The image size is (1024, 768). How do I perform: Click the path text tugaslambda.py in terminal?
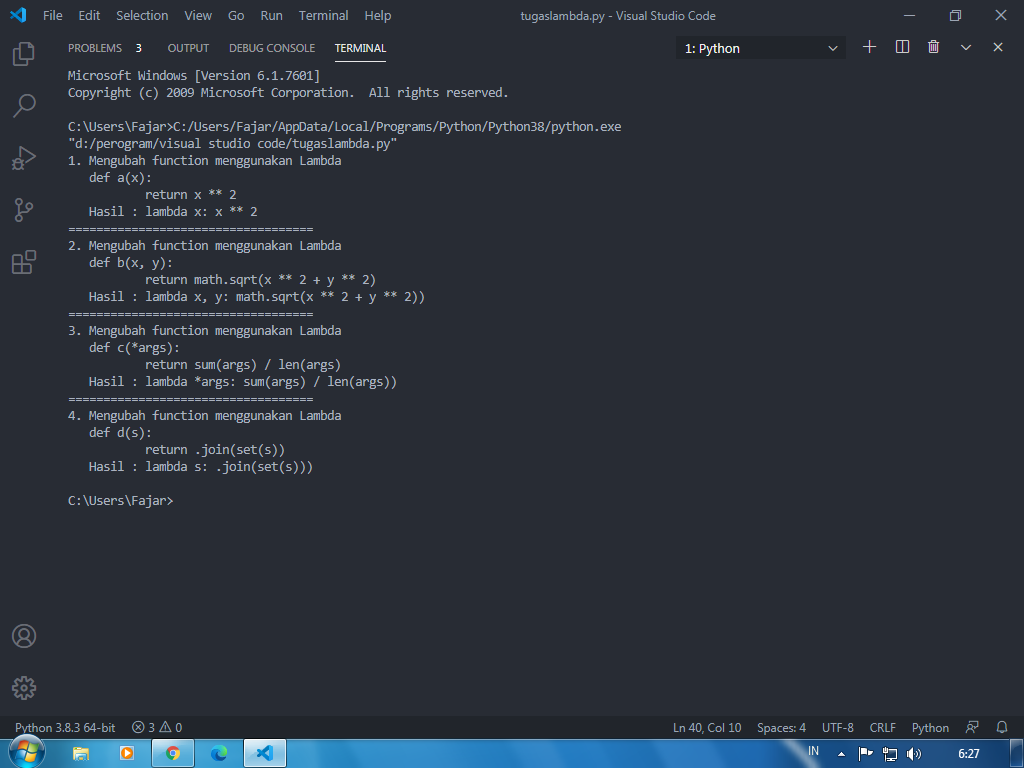pos(342,144)
